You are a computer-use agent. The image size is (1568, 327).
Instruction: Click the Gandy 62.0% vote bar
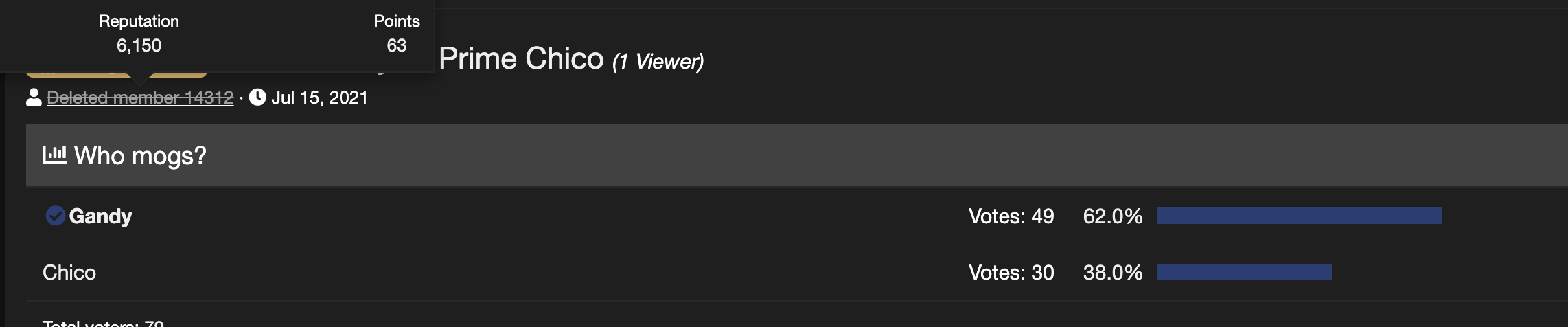pyautogui.click(x=1299, y=216)
